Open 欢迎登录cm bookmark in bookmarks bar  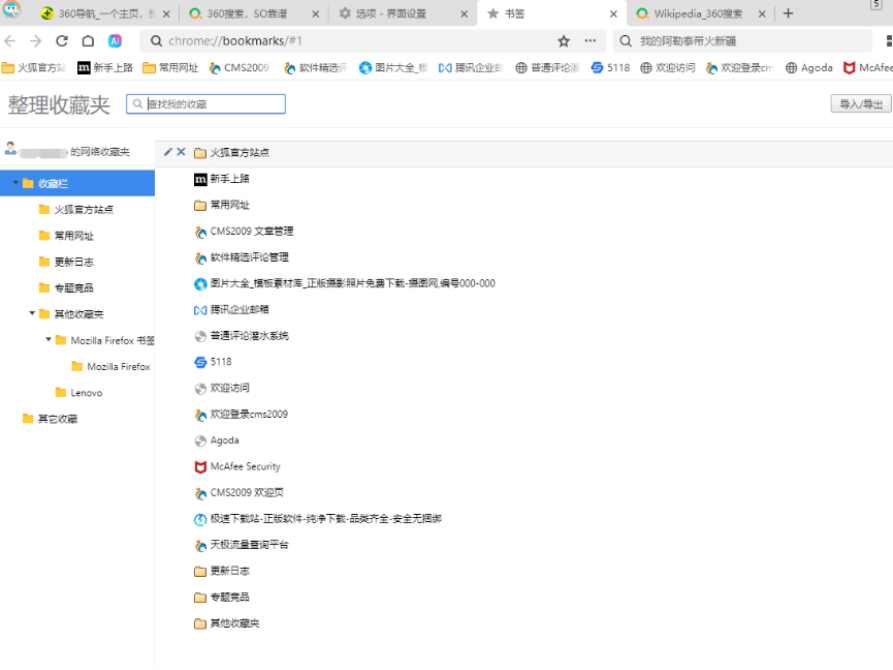tap(739, 68)
